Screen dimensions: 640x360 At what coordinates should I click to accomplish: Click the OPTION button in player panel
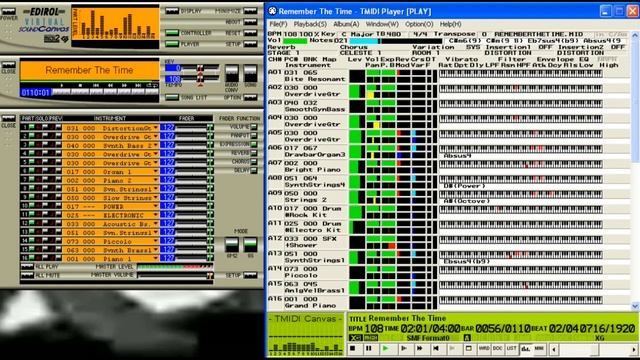[x=250, y=98]
